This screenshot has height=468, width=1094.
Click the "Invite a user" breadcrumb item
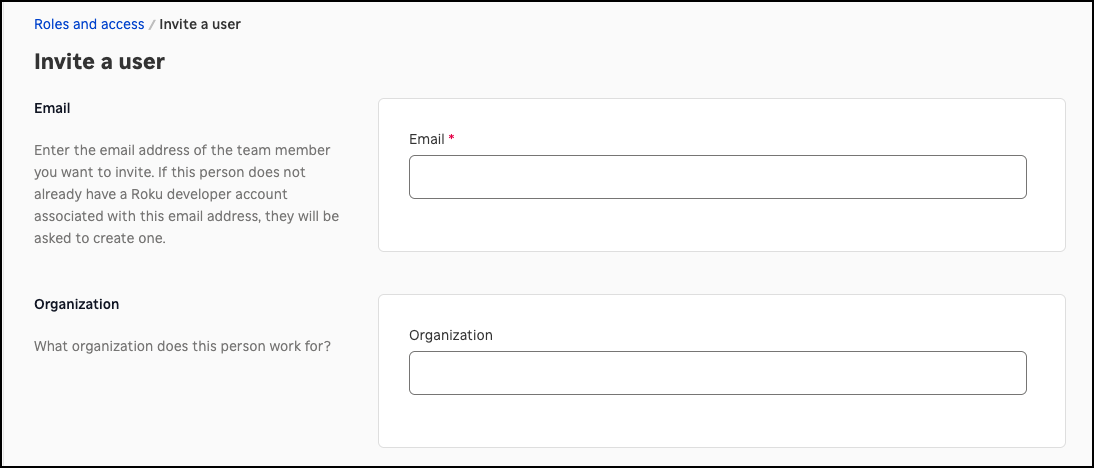point(200,24)
